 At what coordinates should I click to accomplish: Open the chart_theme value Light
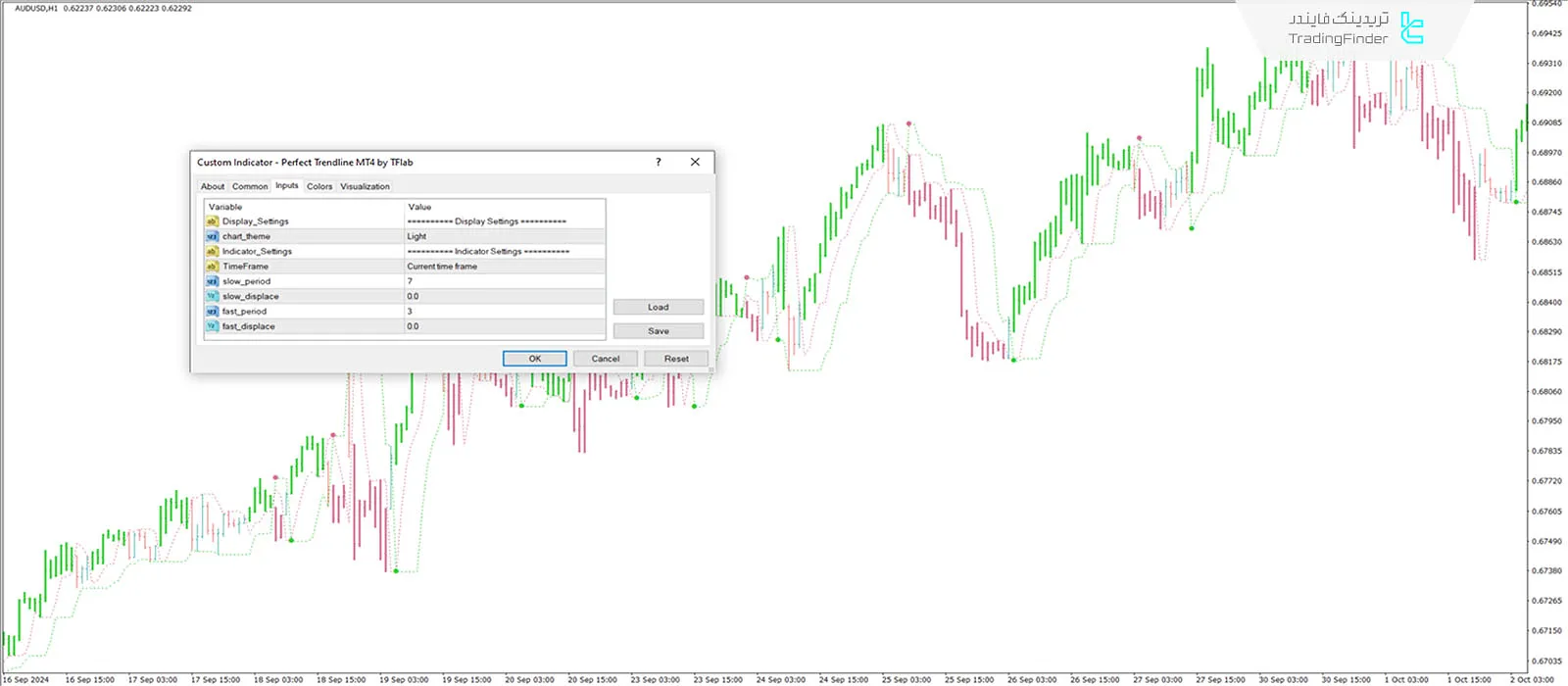tap(505, 236)
